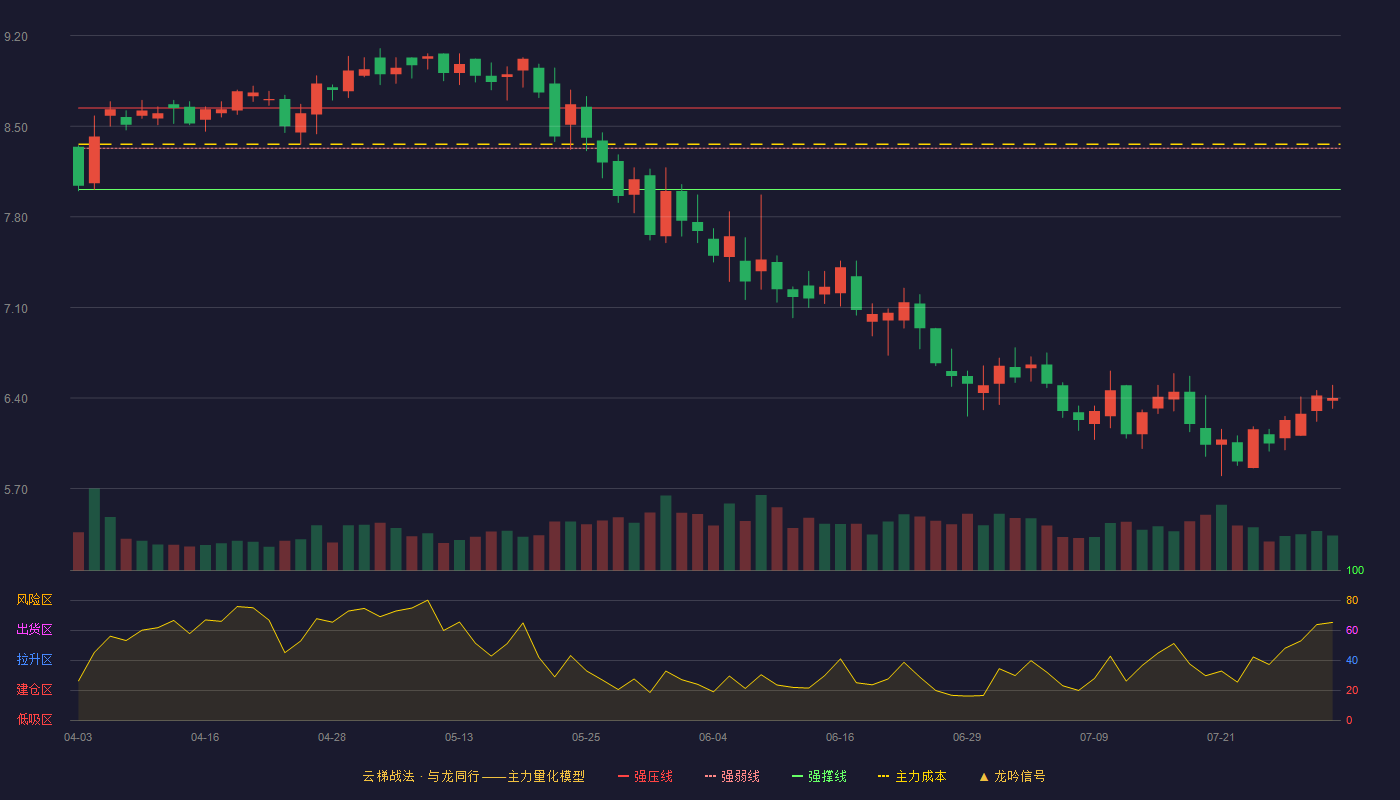Image resolution: width=1400 pixels, height=800 pixels.
Task: Select the 出货区 zone label
Action: [34, 630]
